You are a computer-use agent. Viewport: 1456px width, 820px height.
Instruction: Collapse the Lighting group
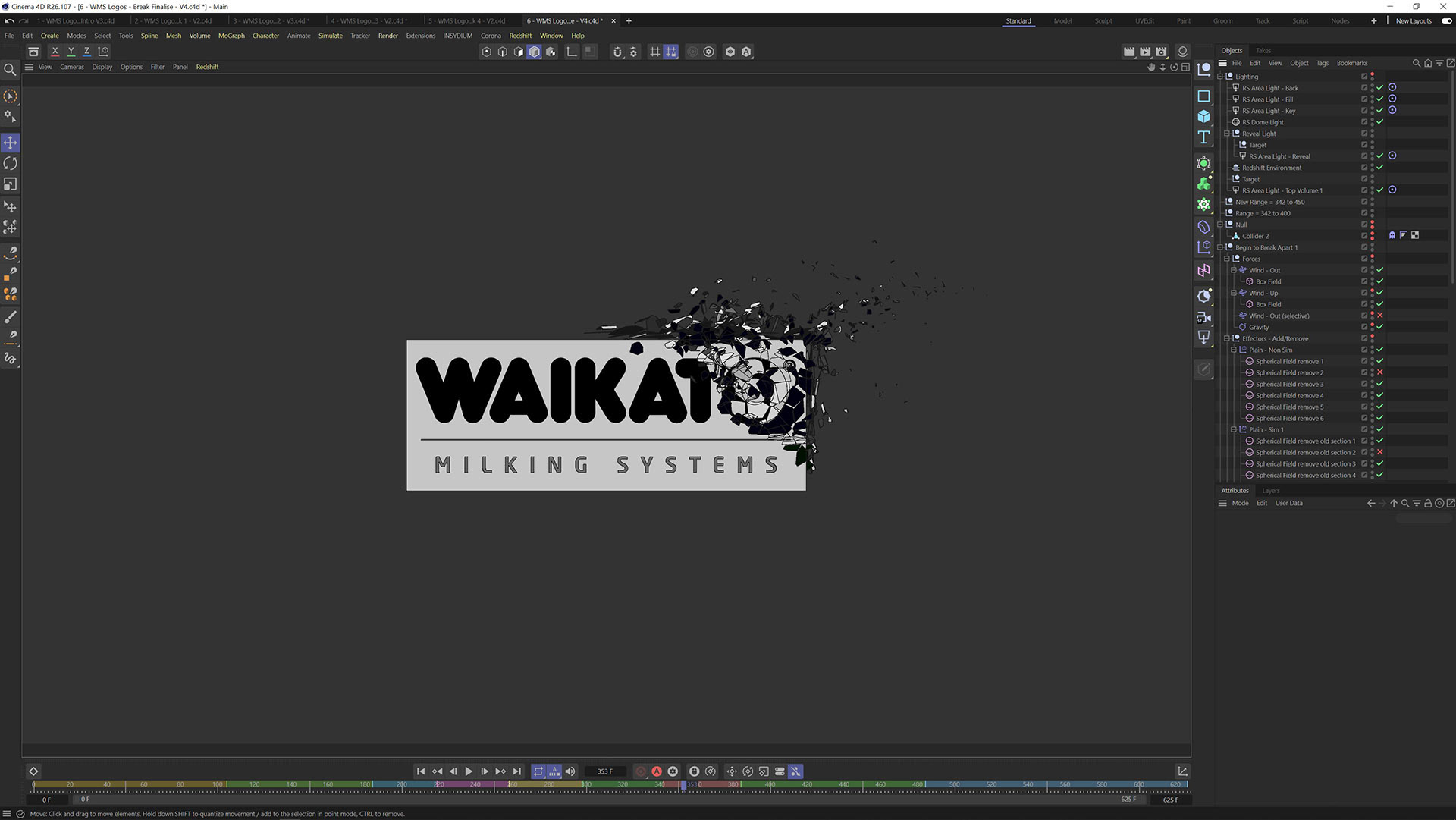pos(1220,77)
